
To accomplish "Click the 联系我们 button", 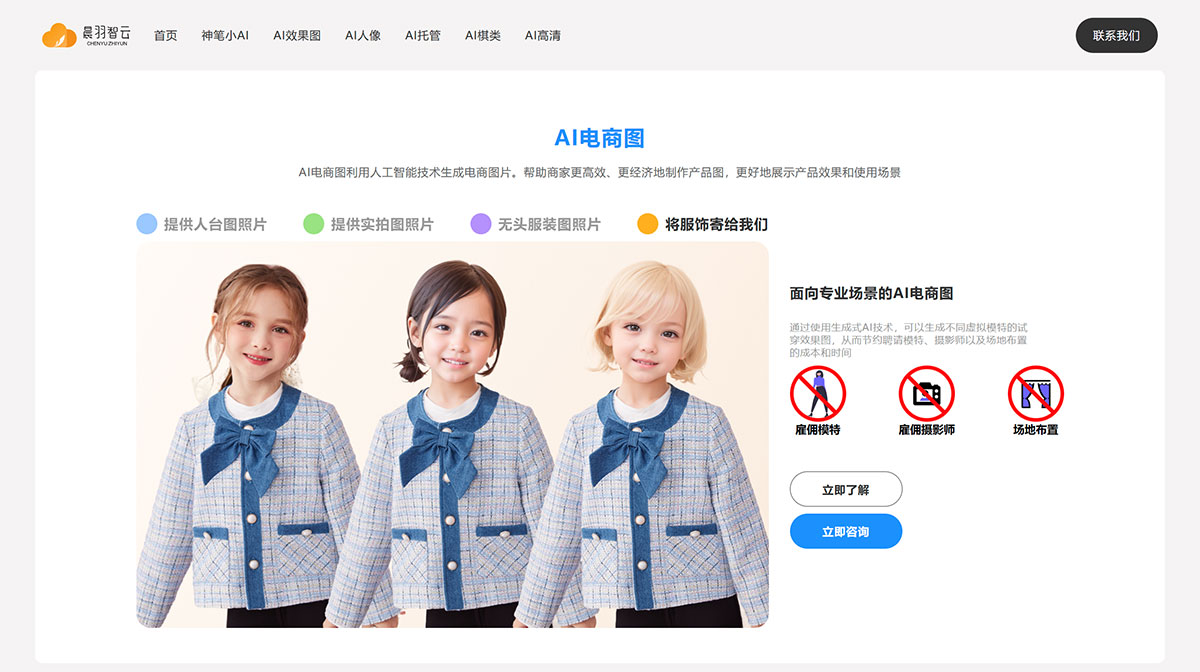I will [1116, 34].
